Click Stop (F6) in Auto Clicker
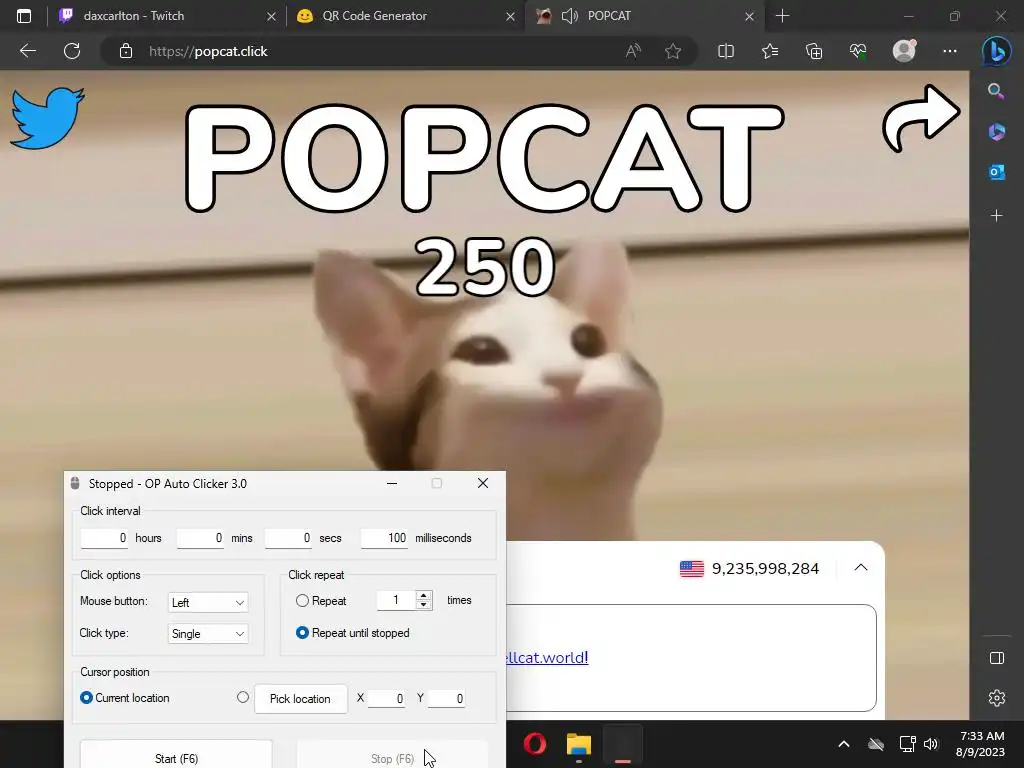 [392, 755]
